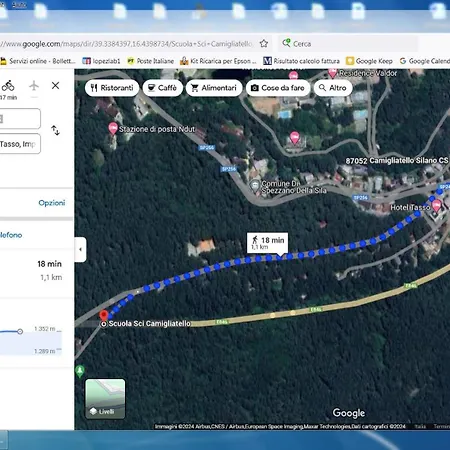Select the Hotel Tasso pin
This screenshot has height=450, width=450.
click(436, 206)
